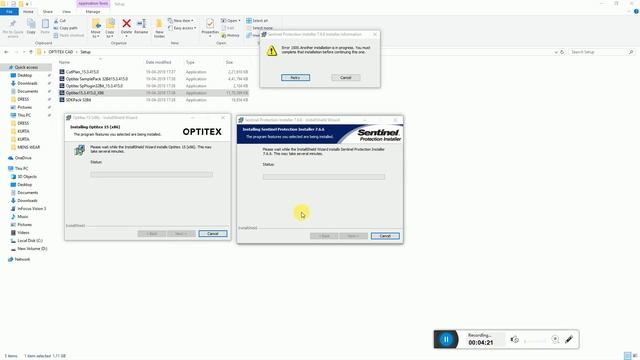The image size is (640, 360).
Task: Click the Sentinel installation progress bar
Action: [324, 177]
